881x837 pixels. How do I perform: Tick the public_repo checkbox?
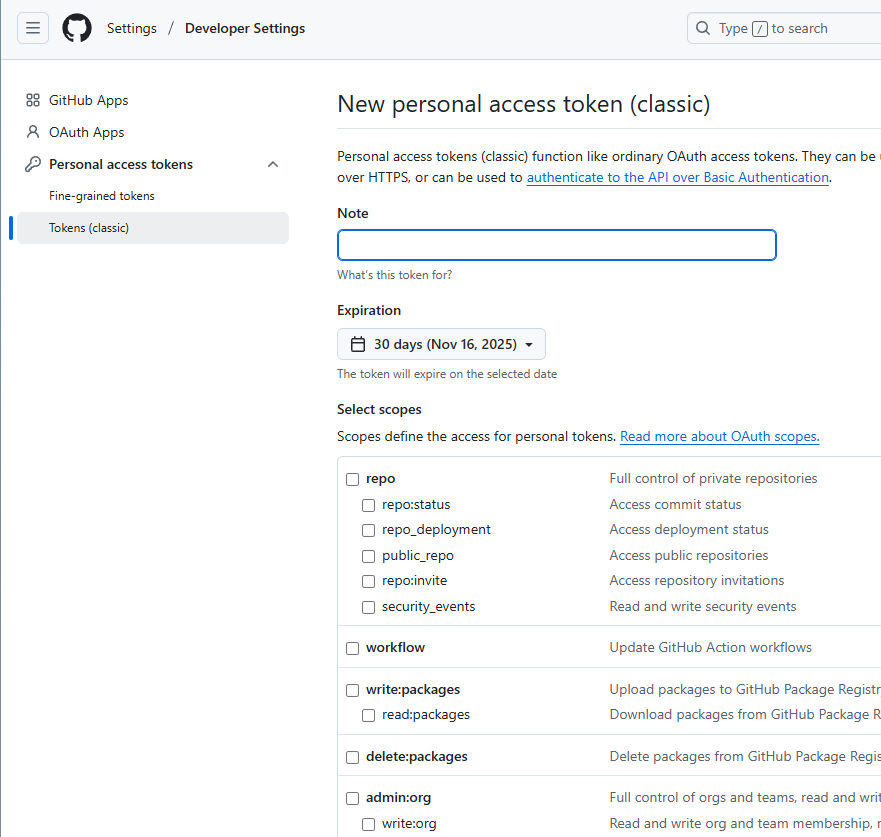click(x=368, y=556)
